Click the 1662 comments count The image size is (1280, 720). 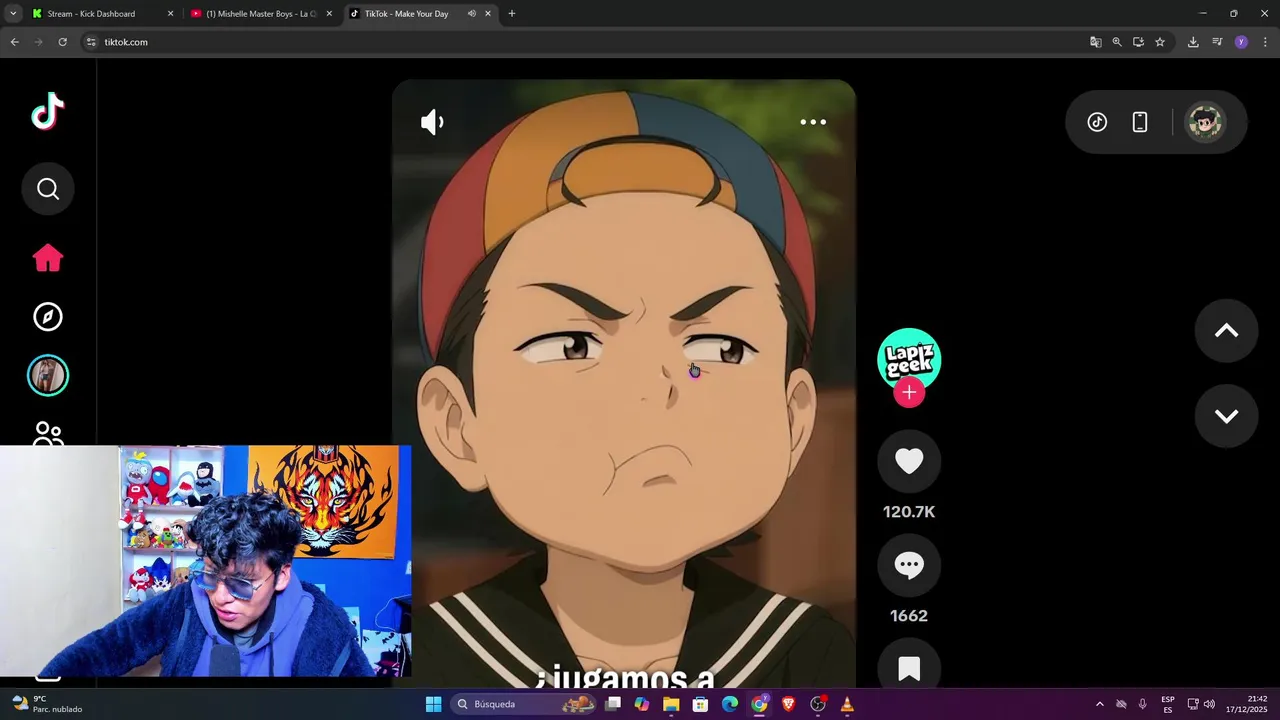click(909, 616)
